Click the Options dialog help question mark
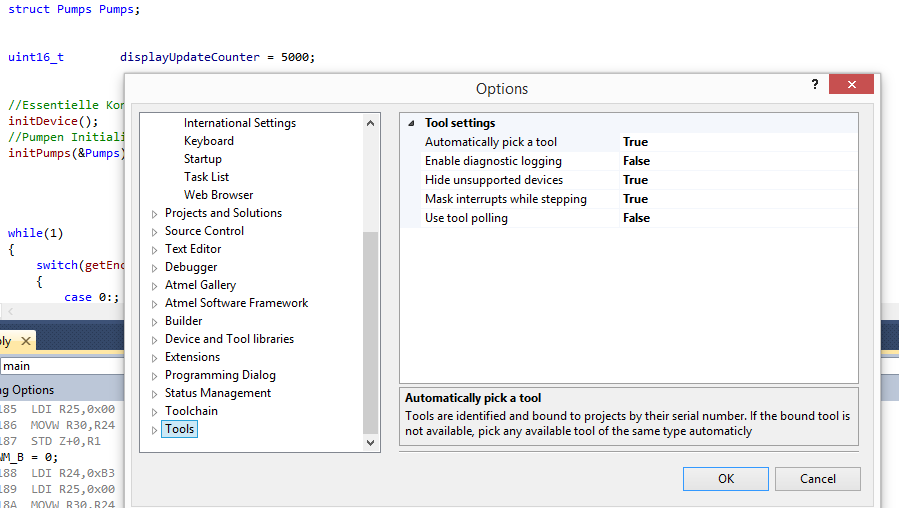899x508 pixels. (815, 86)
